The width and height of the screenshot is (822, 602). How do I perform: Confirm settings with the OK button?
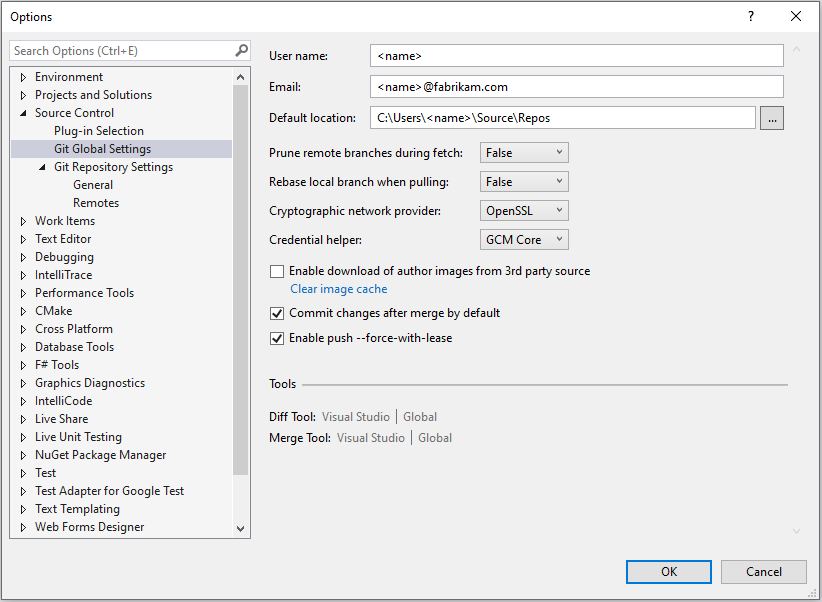(x=668, y=572)
